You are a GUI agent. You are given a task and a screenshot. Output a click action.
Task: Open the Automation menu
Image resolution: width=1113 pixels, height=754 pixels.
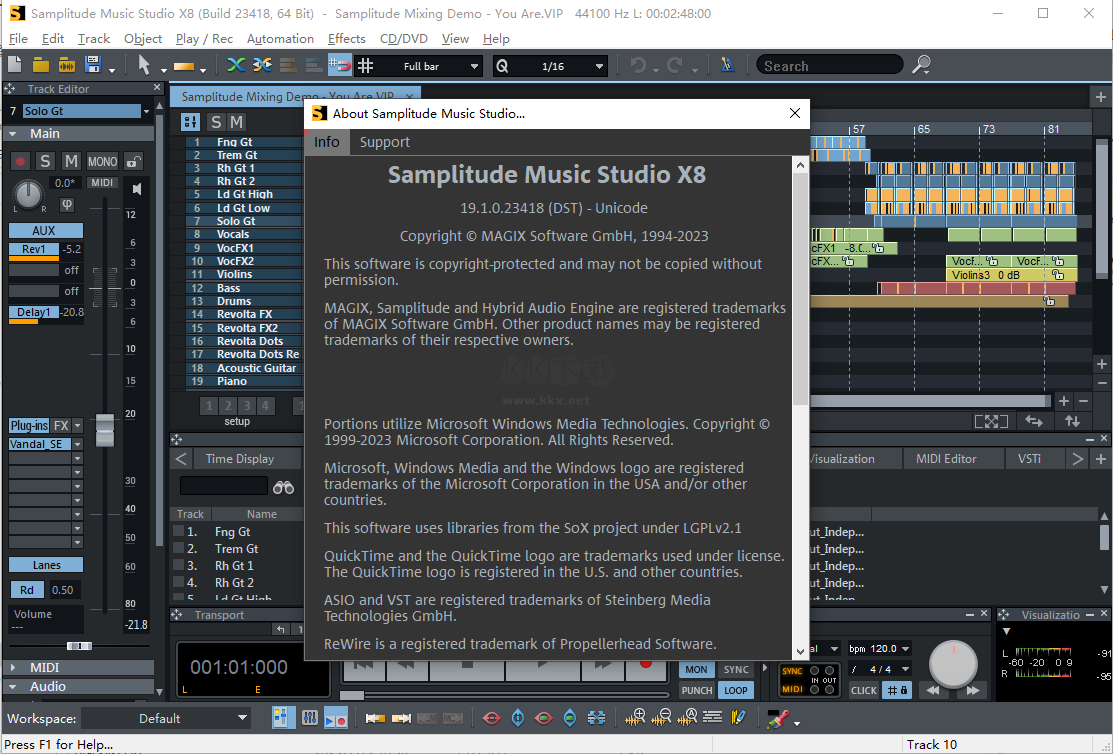pos(280,38)
